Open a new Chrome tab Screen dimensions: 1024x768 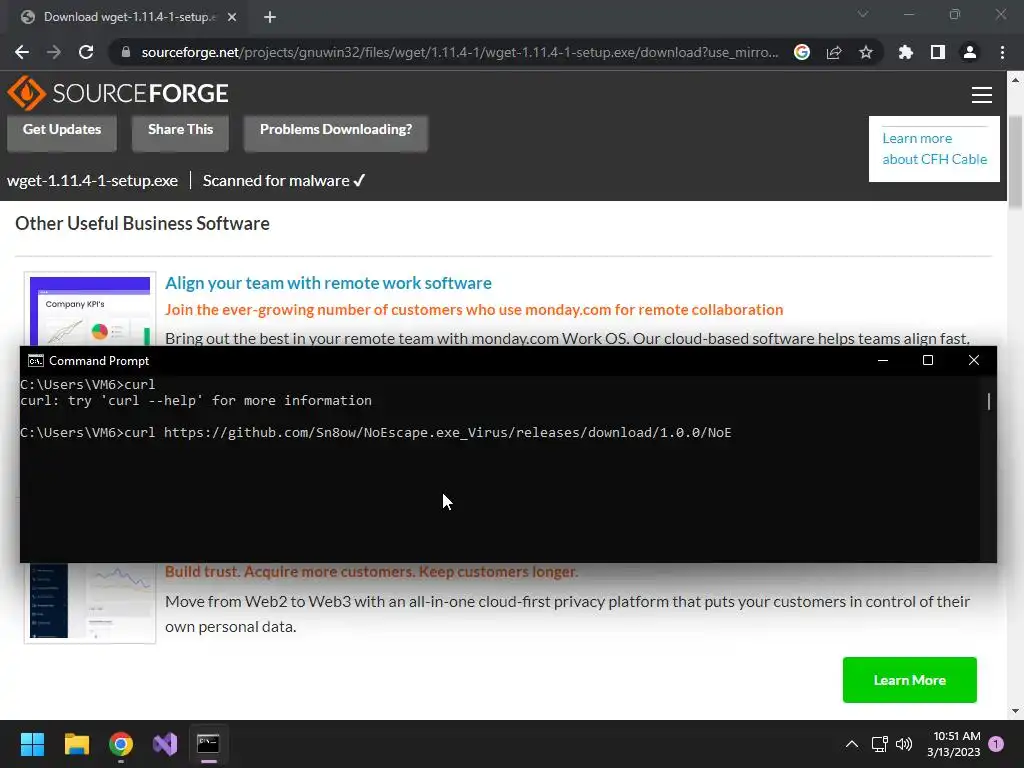(x=270, y=17)
